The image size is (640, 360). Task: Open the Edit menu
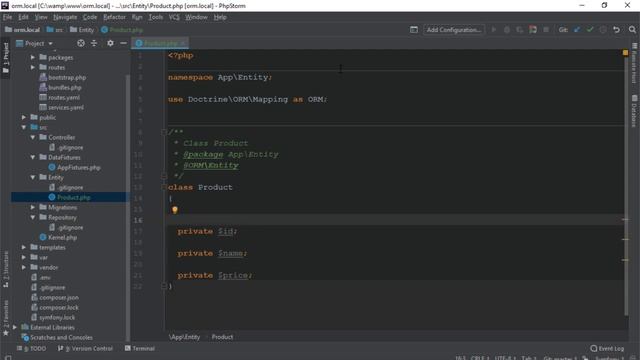23,17
